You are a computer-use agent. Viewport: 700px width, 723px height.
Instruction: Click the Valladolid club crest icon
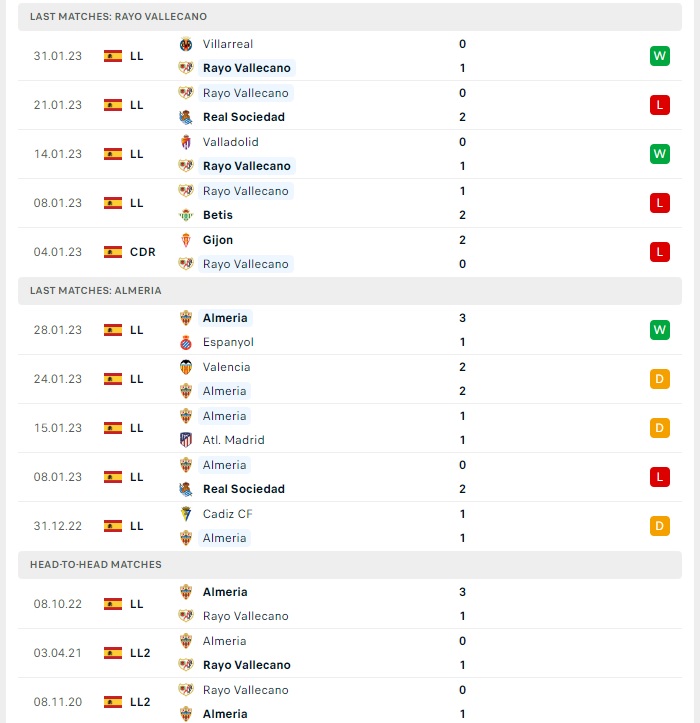(x=186, y=142)
